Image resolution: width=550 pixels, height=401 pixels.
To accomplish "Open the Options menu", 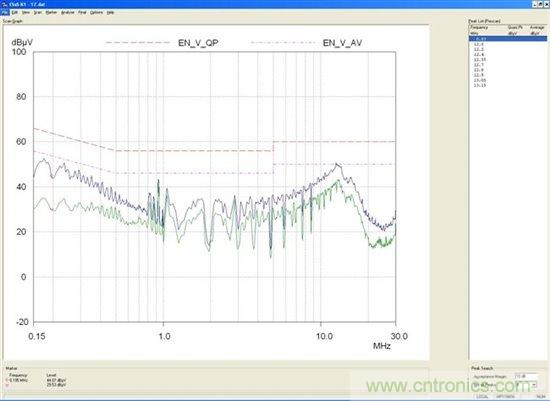I will (x=96, y=12).
